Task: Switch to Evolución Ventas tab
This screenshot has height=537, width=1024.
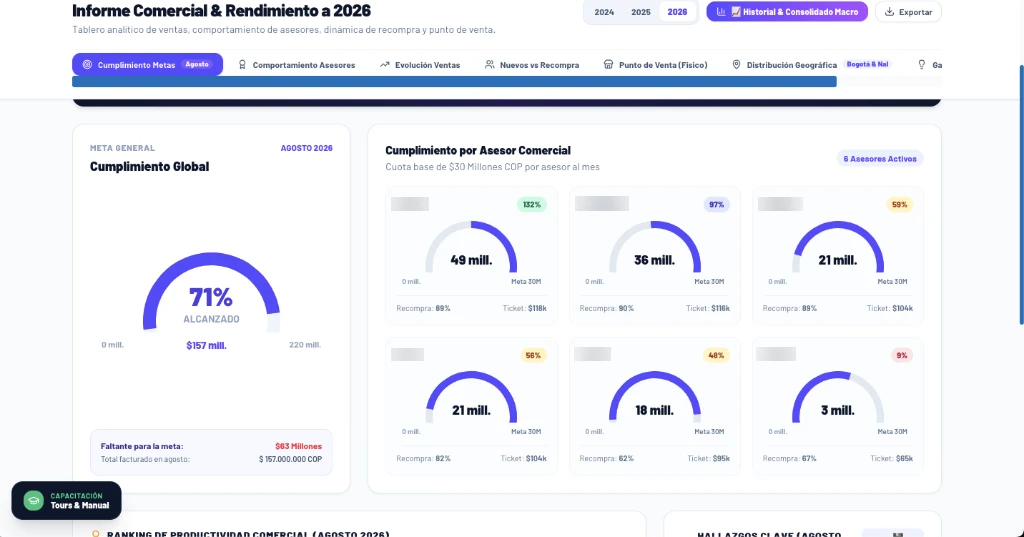Action: click(420, 65)
